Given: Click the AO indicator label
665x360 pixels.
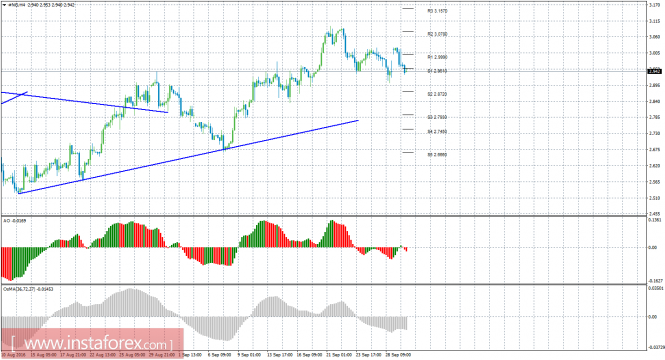Looking at the screenshot, I should pos(14,220).
